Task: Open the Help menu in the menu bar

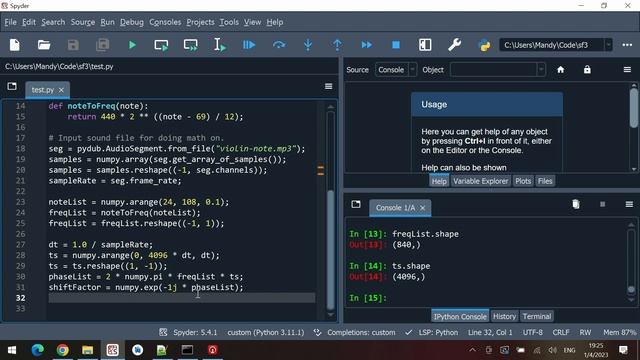Action: coord(275,22)
